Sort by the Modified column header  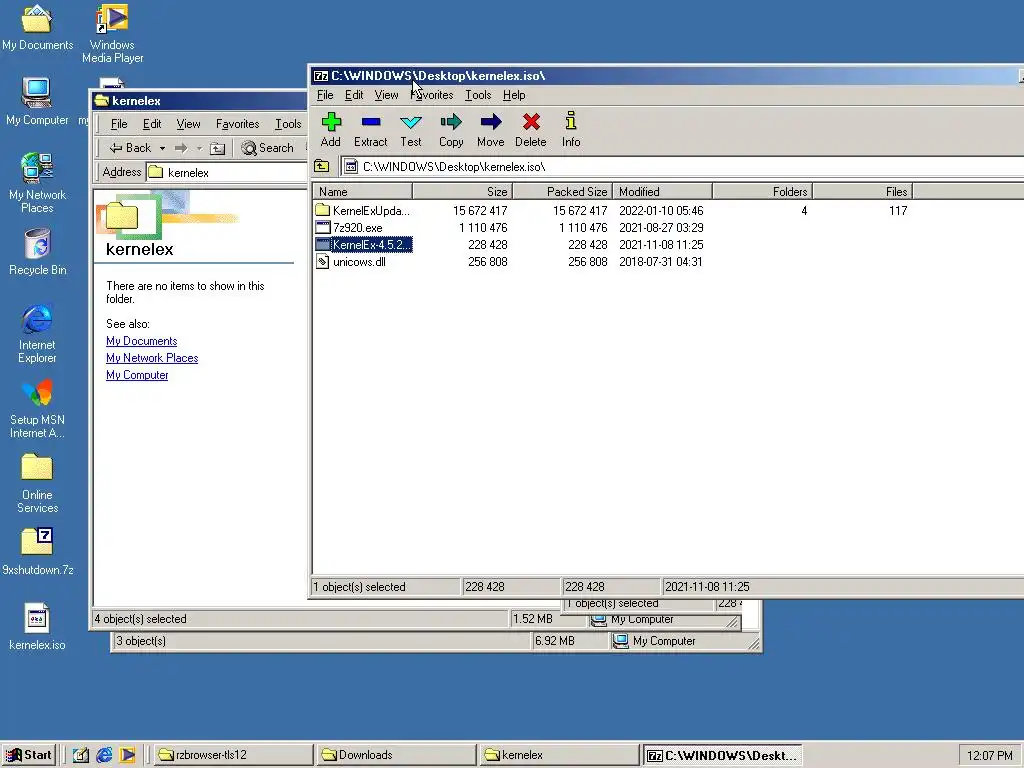[x=663, y=191]
